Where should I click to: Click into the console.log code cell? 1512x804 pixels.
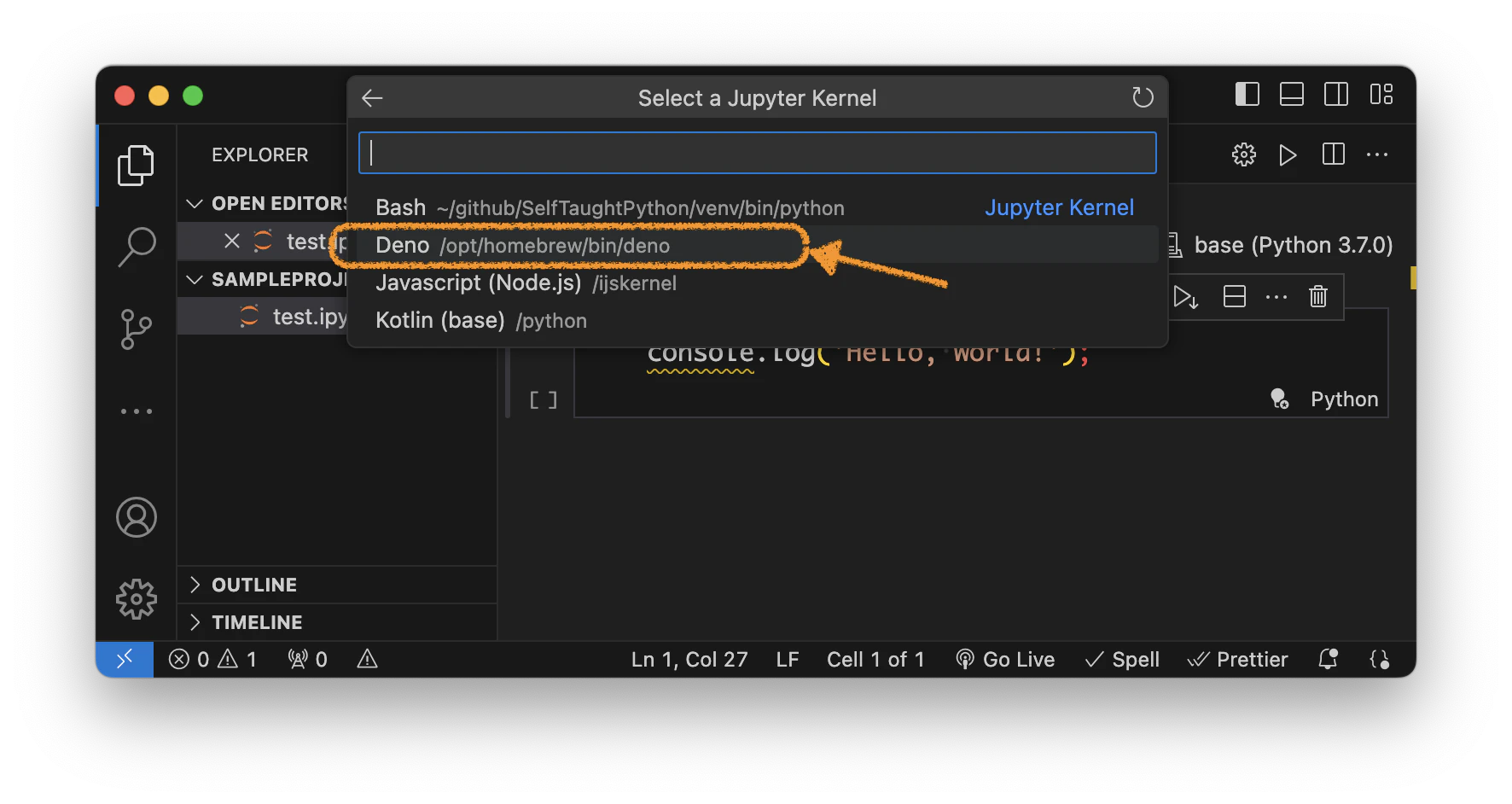[x=981, y=363]
